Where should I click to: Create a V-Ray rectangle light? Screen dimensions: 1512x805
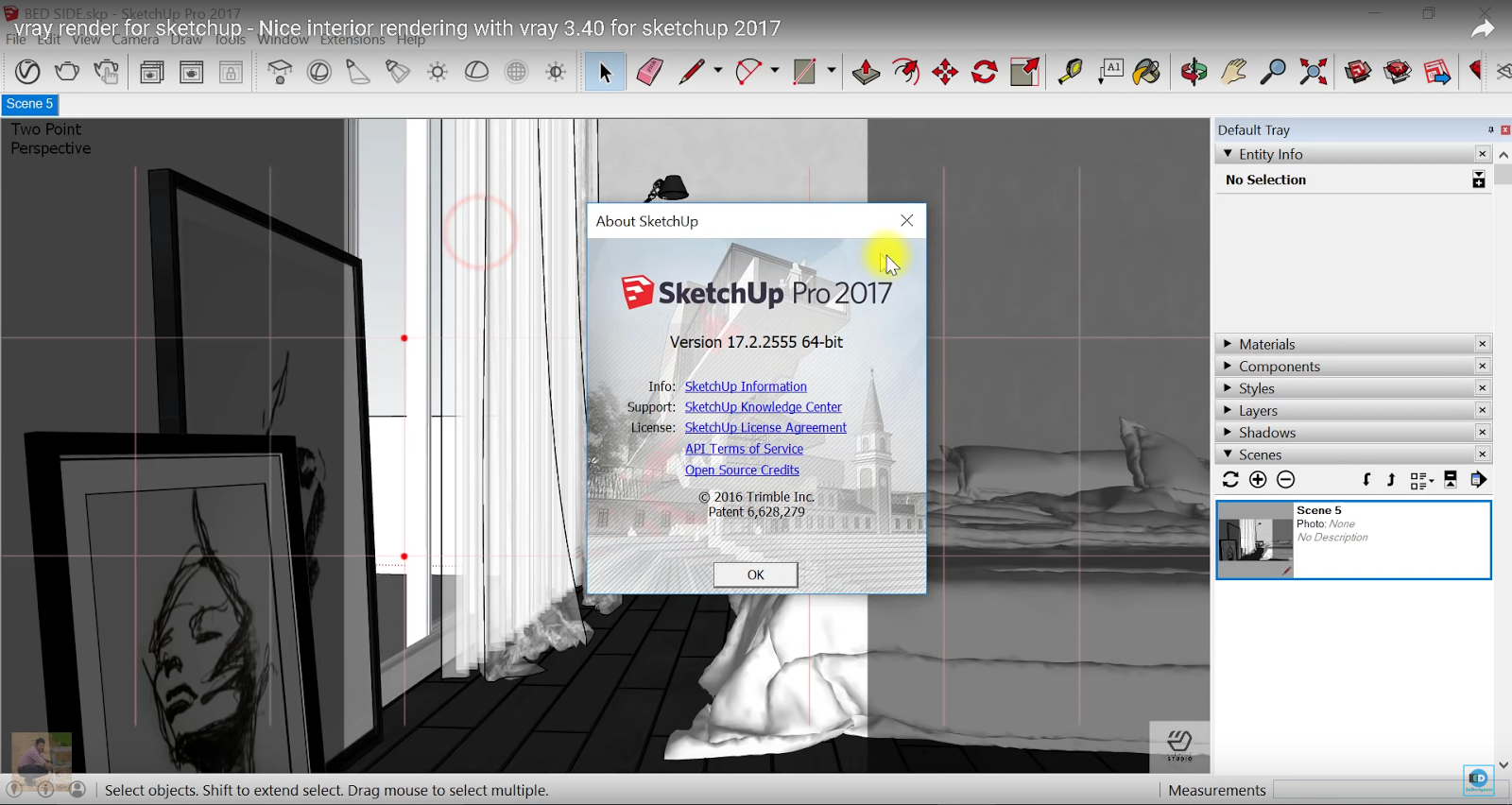click(x=280, y=72)
